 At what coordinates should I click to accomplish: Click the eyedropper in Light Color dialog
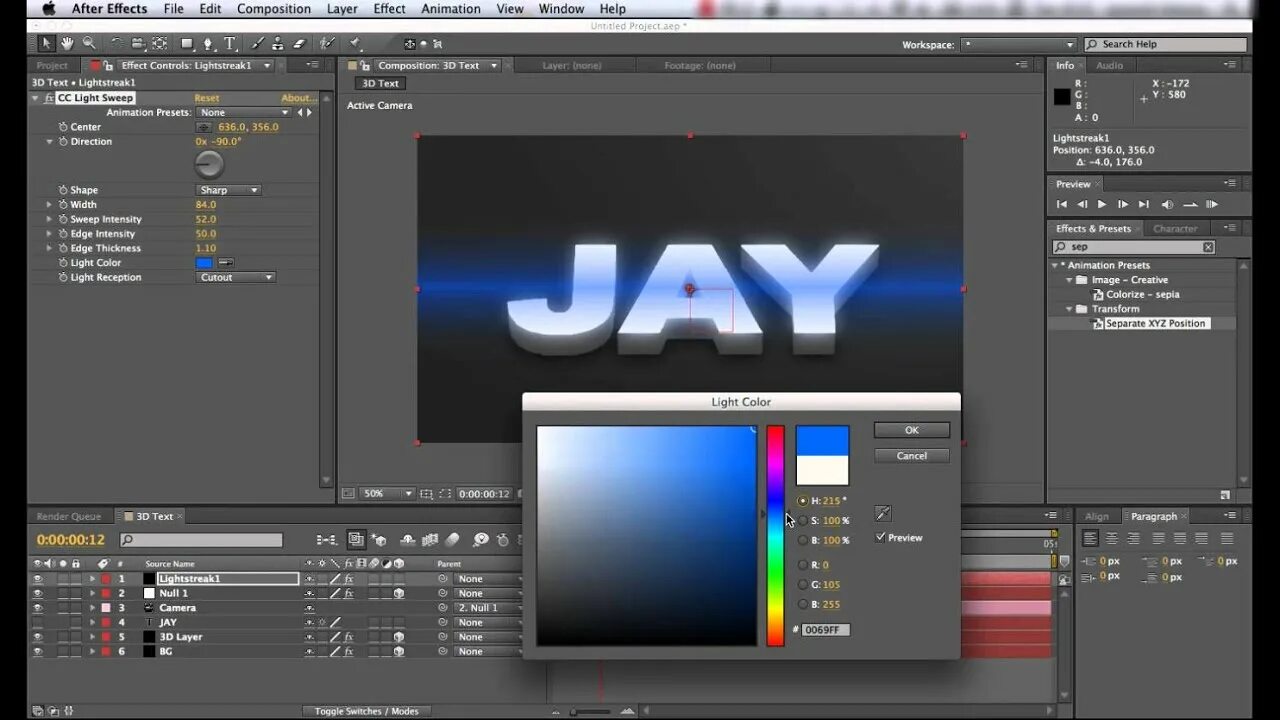[x=883, y=513]
